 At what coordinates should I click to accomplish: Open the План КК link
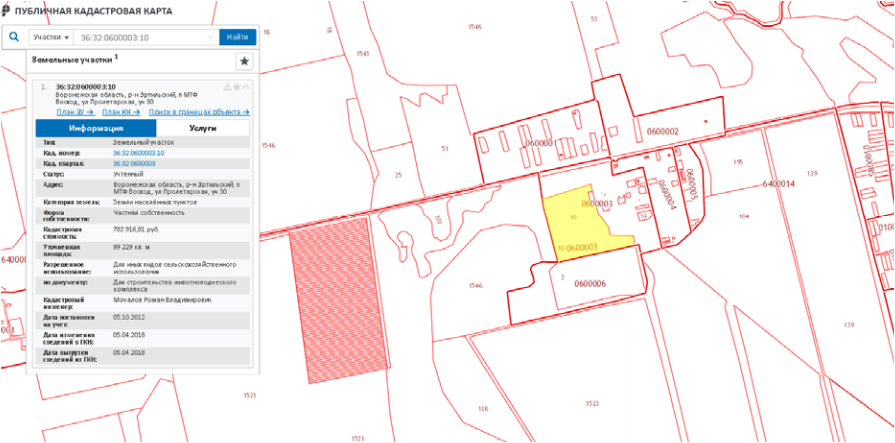(121, 112)
